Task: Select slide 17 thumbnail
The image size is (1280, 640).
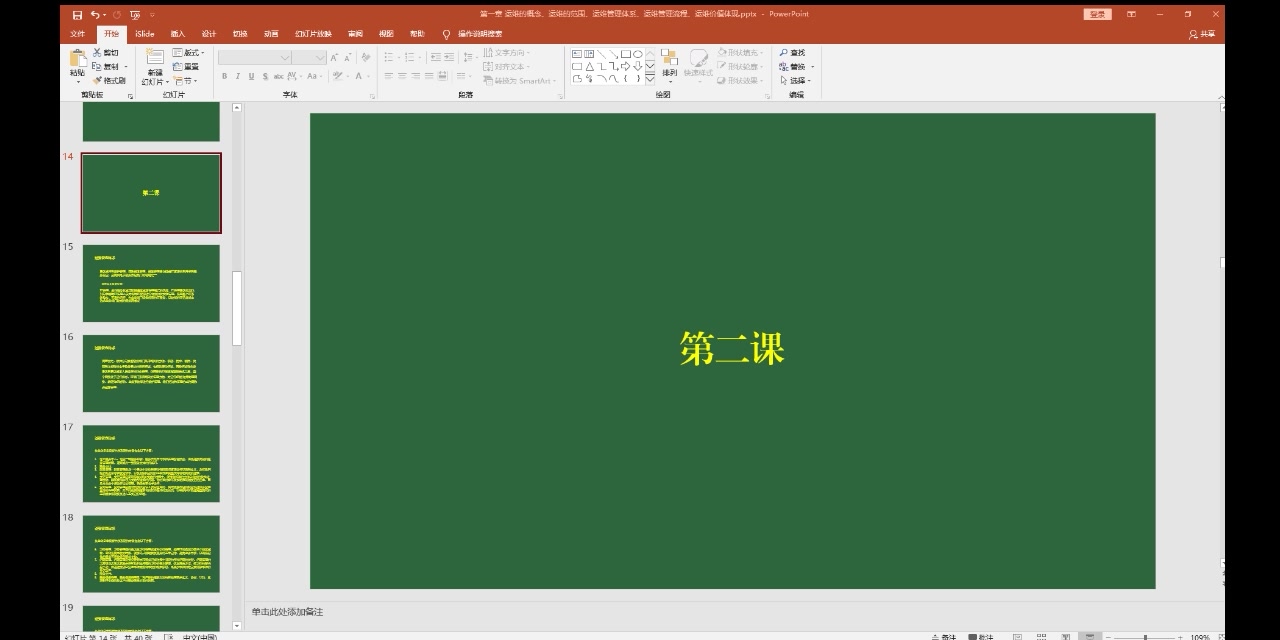Action: click(151, 464)
